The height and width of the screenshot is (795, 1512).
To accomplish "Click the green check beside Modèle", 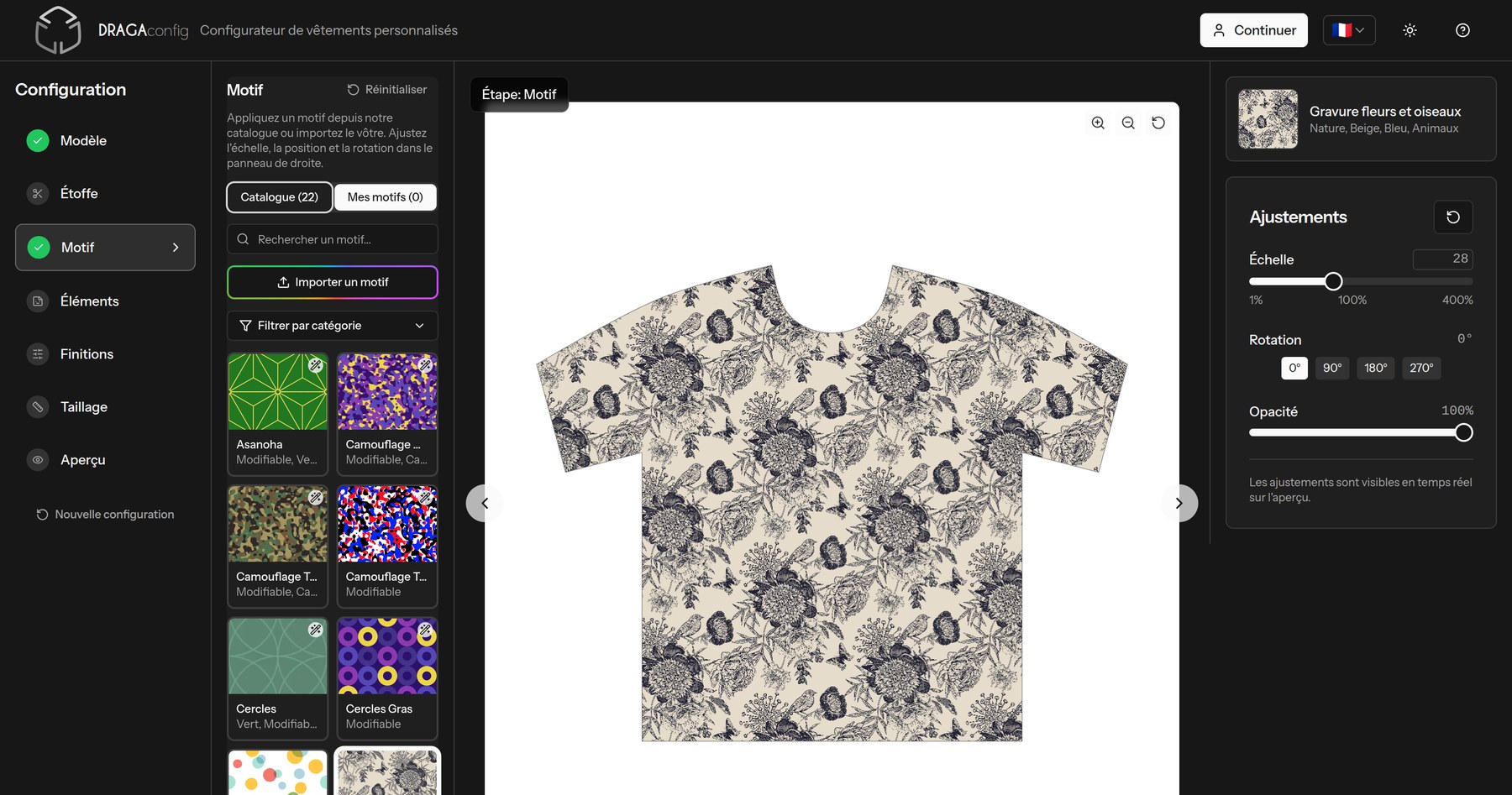I will (38, 141).
